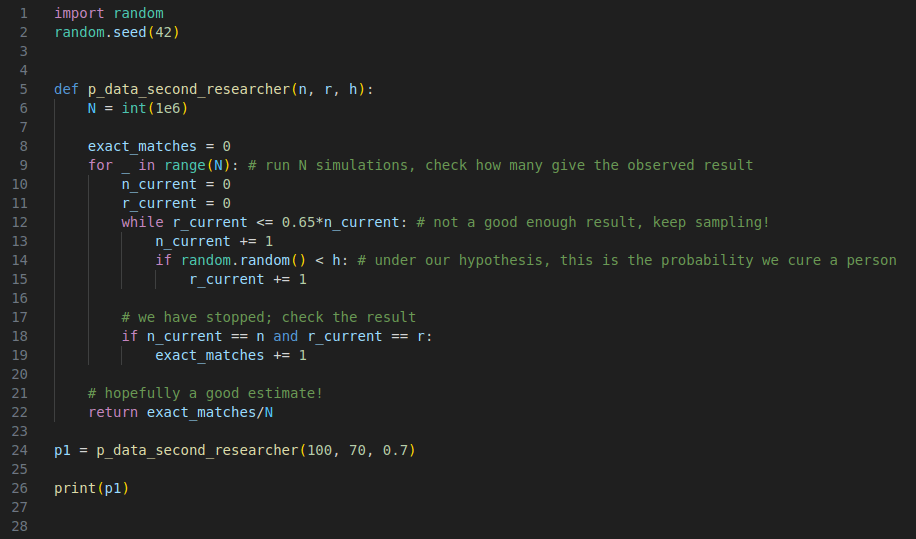Click line number 5 in the gutter
Image resolution: width=916 pixels, height=539 pixels.
[24, 90]
